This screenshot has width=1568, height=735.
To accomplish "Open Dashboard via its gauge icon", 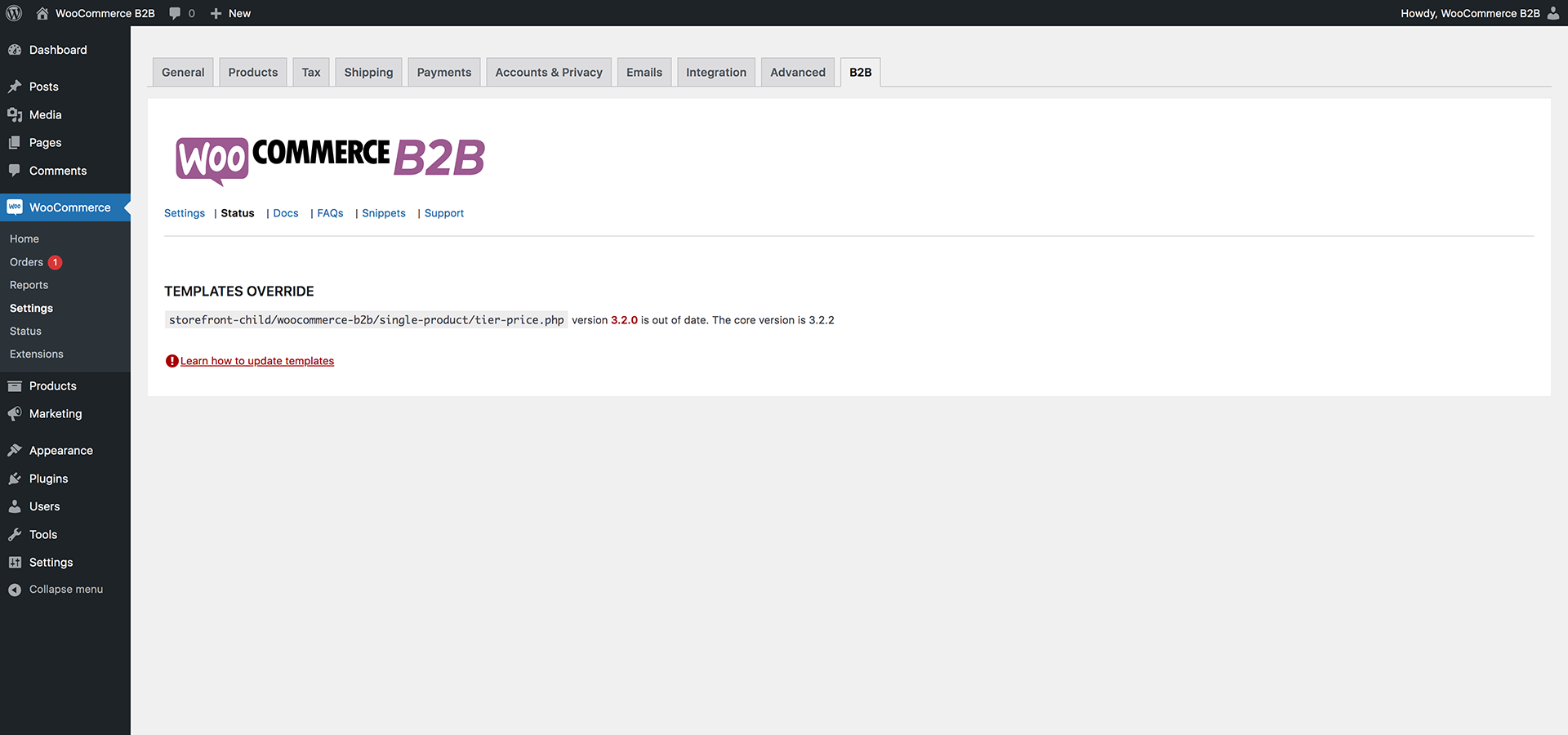I will pos(15,50).
